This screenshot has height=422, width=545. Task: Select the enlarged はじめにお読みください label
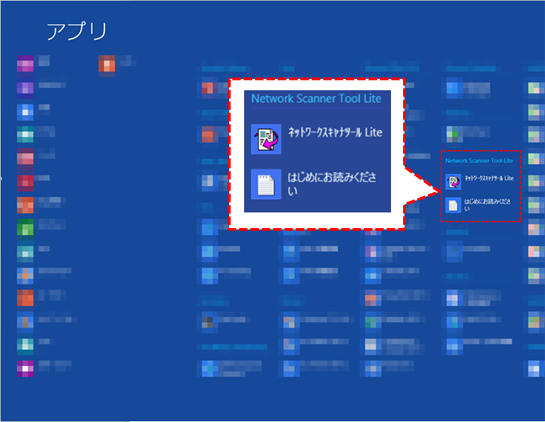tap(332, 184)
